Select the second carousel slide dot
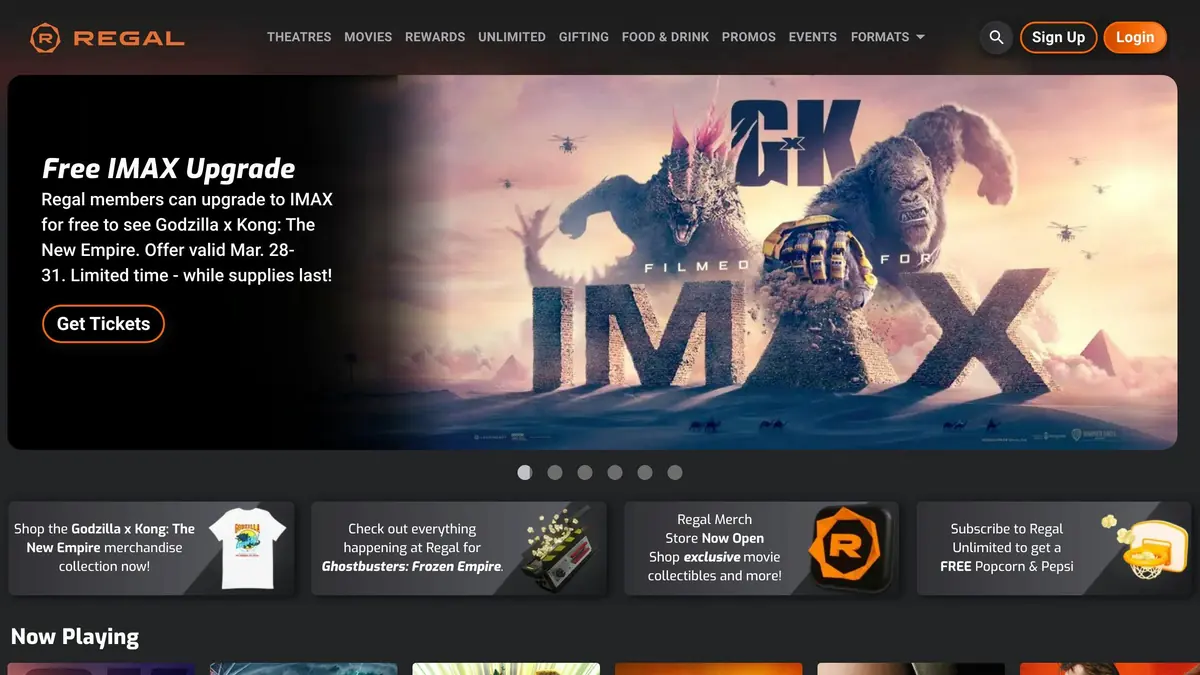 tap(554, 472)
